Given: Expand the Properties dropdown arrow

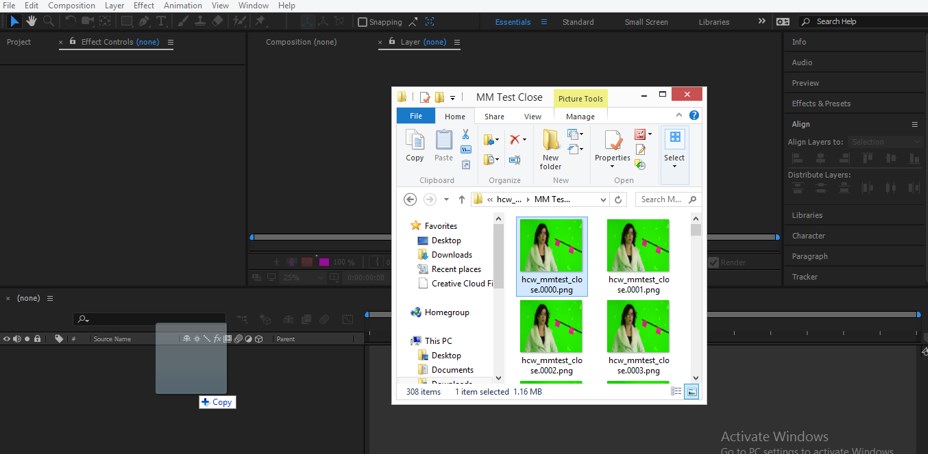Looking at the screenshot, I should pyautogui.click(x=612, y=167).
